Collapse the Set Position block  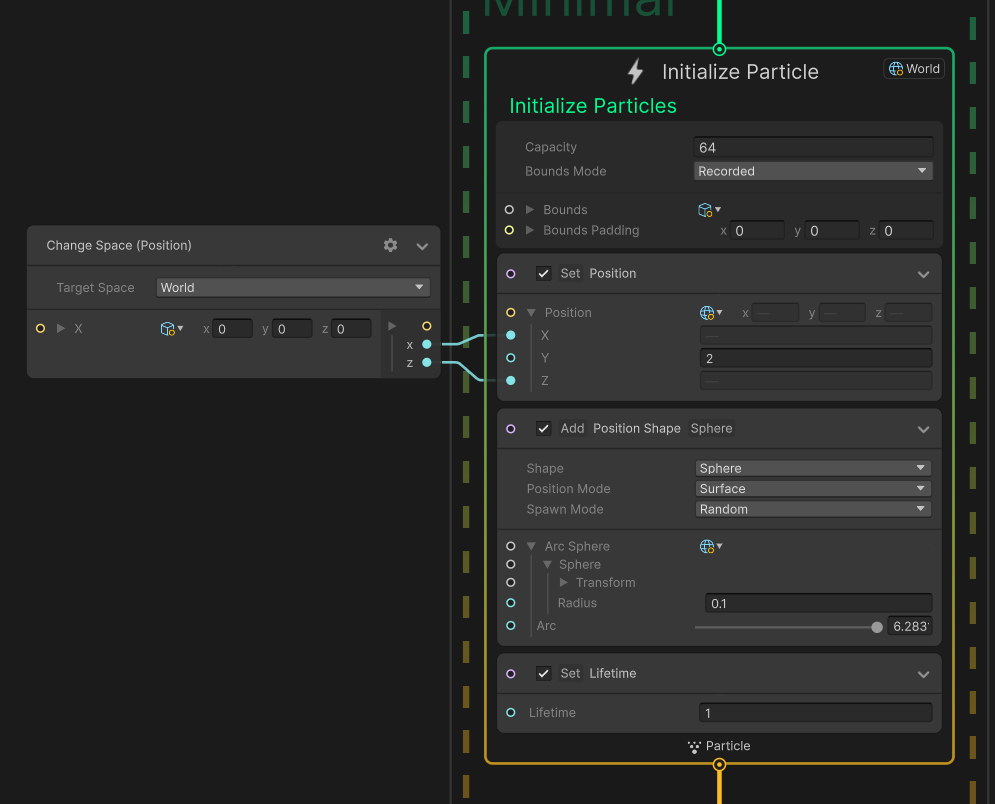[924, 273]
